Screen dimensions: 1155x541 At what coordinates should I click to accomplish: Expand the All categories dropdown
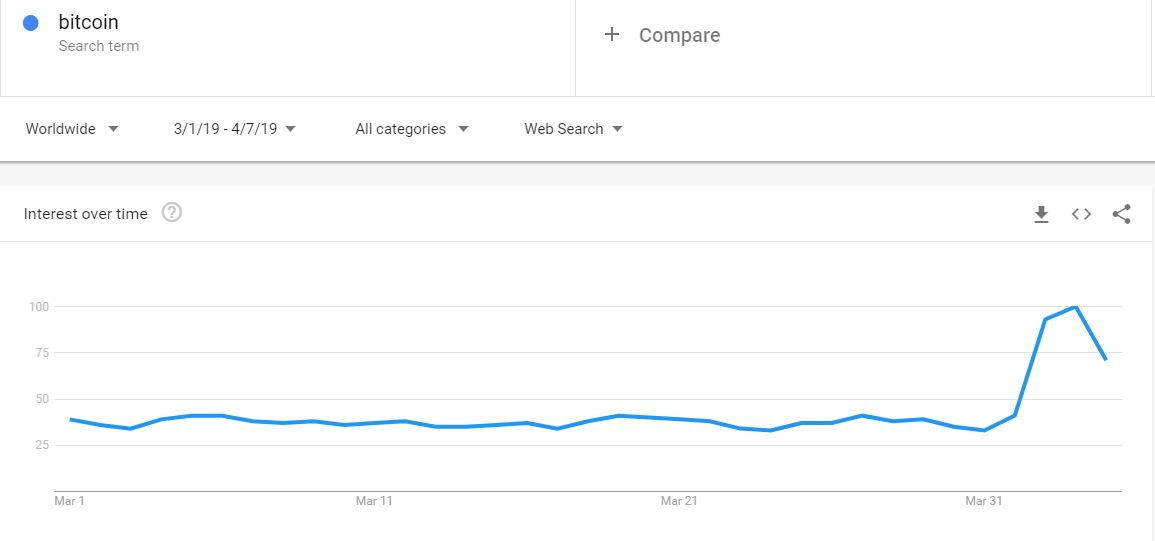click(x=412, y=129)
